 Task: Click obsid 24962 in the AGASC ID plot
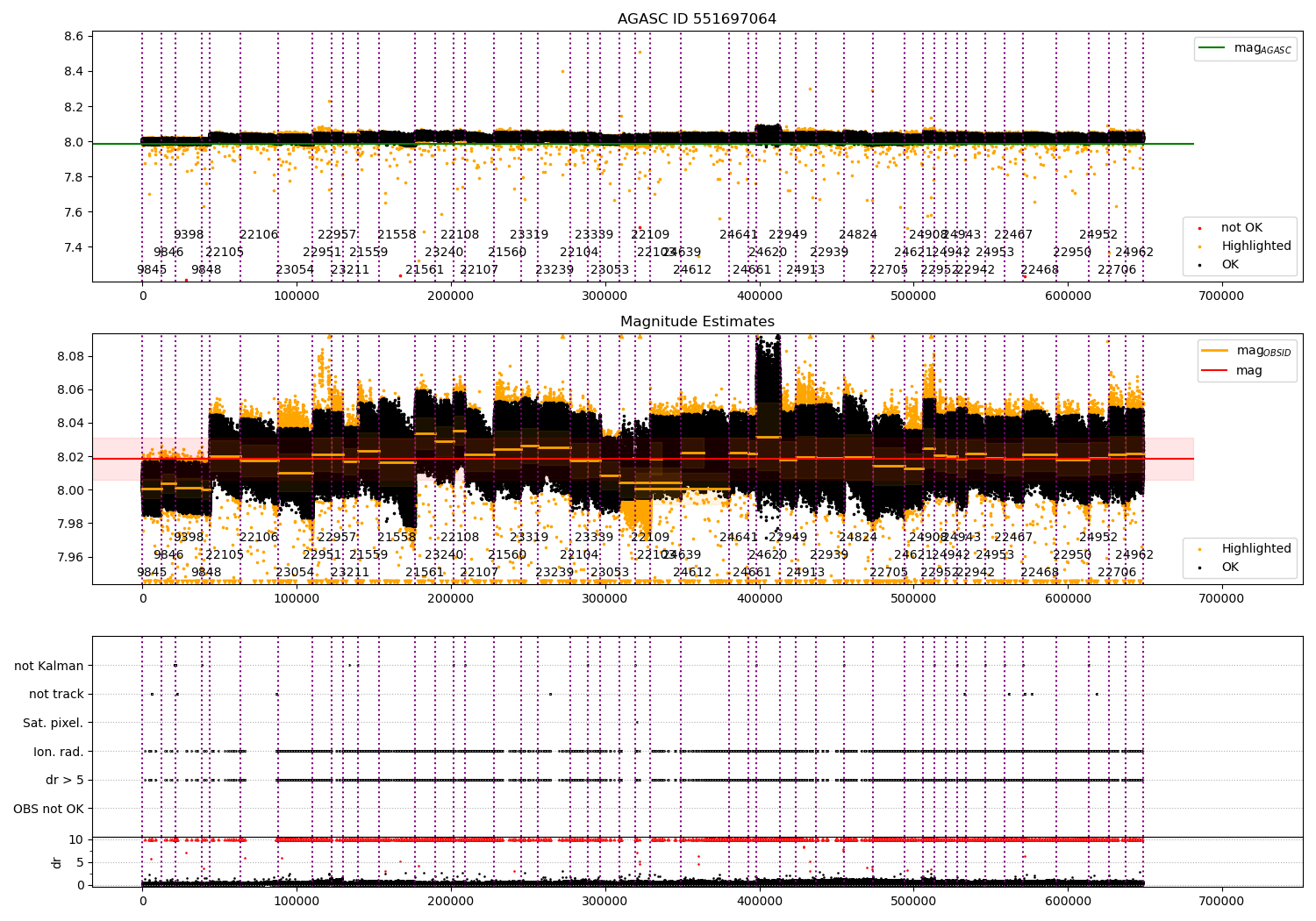(x=1134, y=253)
